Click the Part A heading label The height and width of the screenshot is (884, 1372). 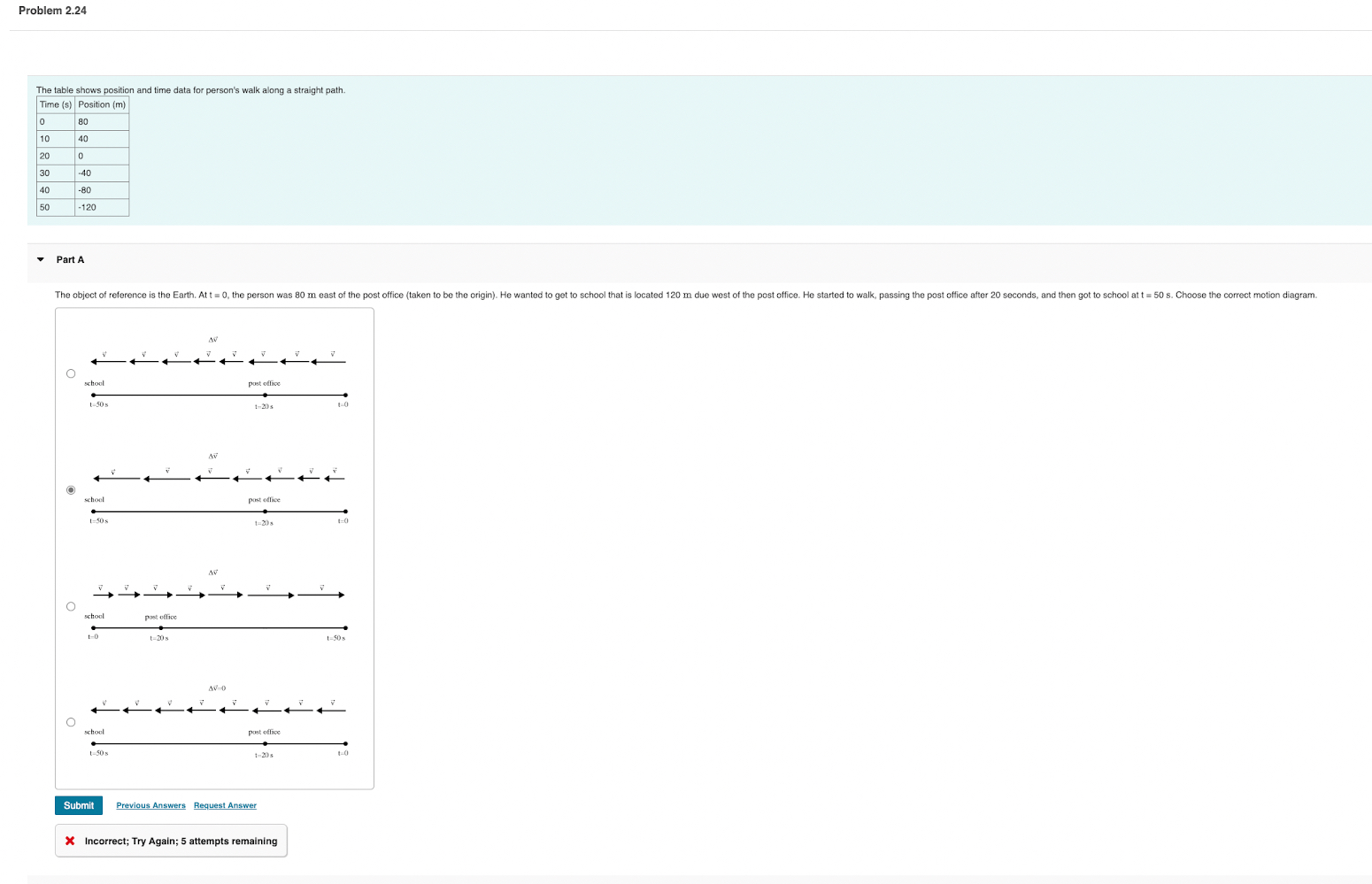click(70, 259)
